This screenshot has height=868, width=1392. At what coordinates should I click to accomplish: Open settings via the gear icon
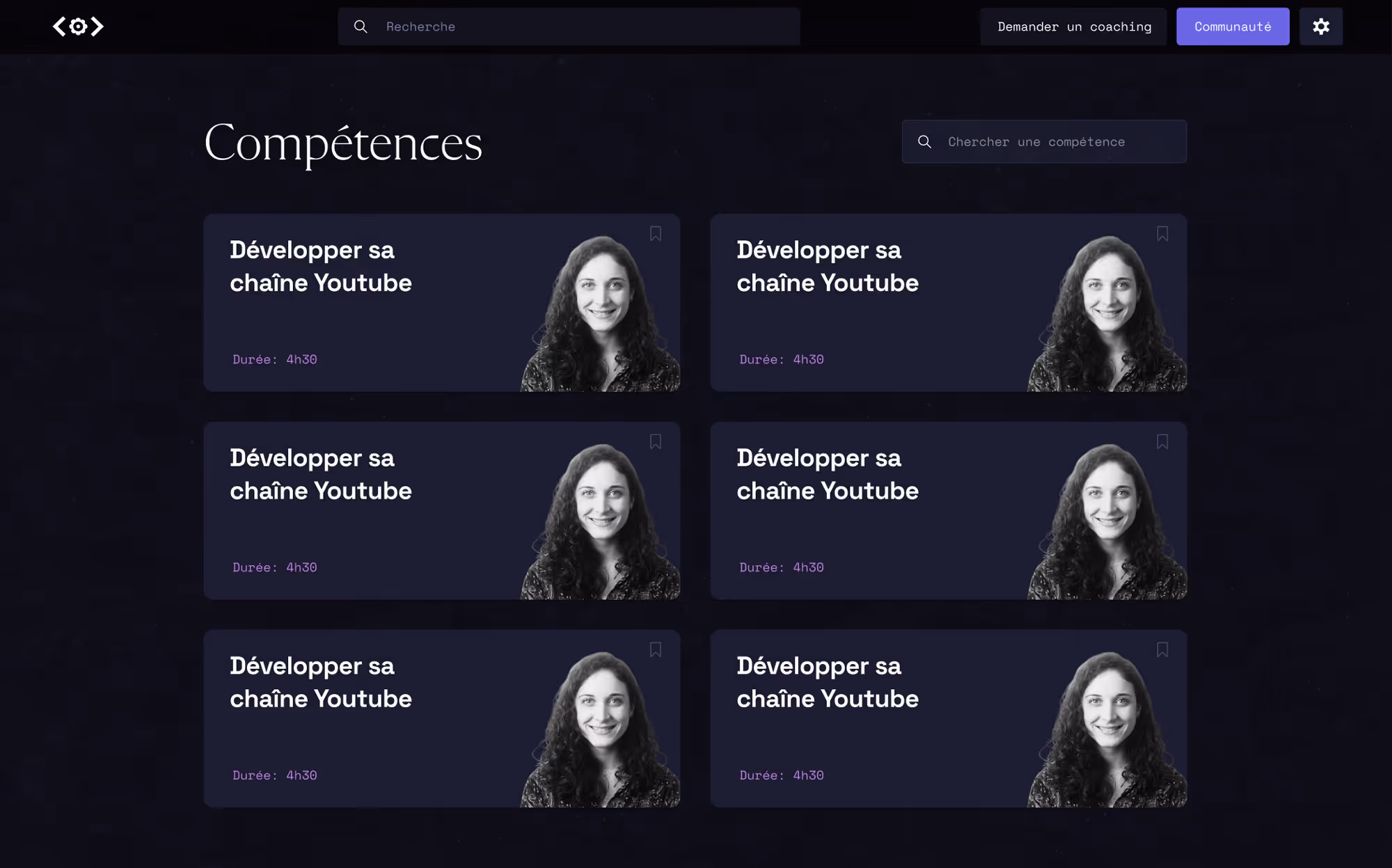(x=1320, y=26)
